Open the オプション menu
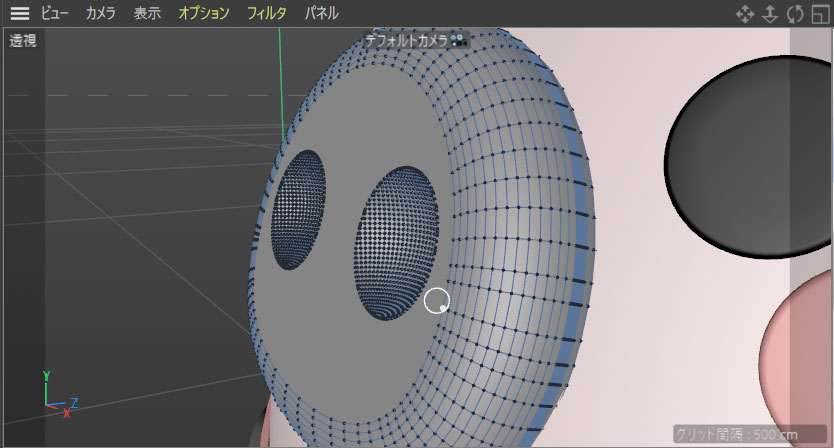Image resolution: width=834 pixels, height=448 pixels. pos(203,13)
